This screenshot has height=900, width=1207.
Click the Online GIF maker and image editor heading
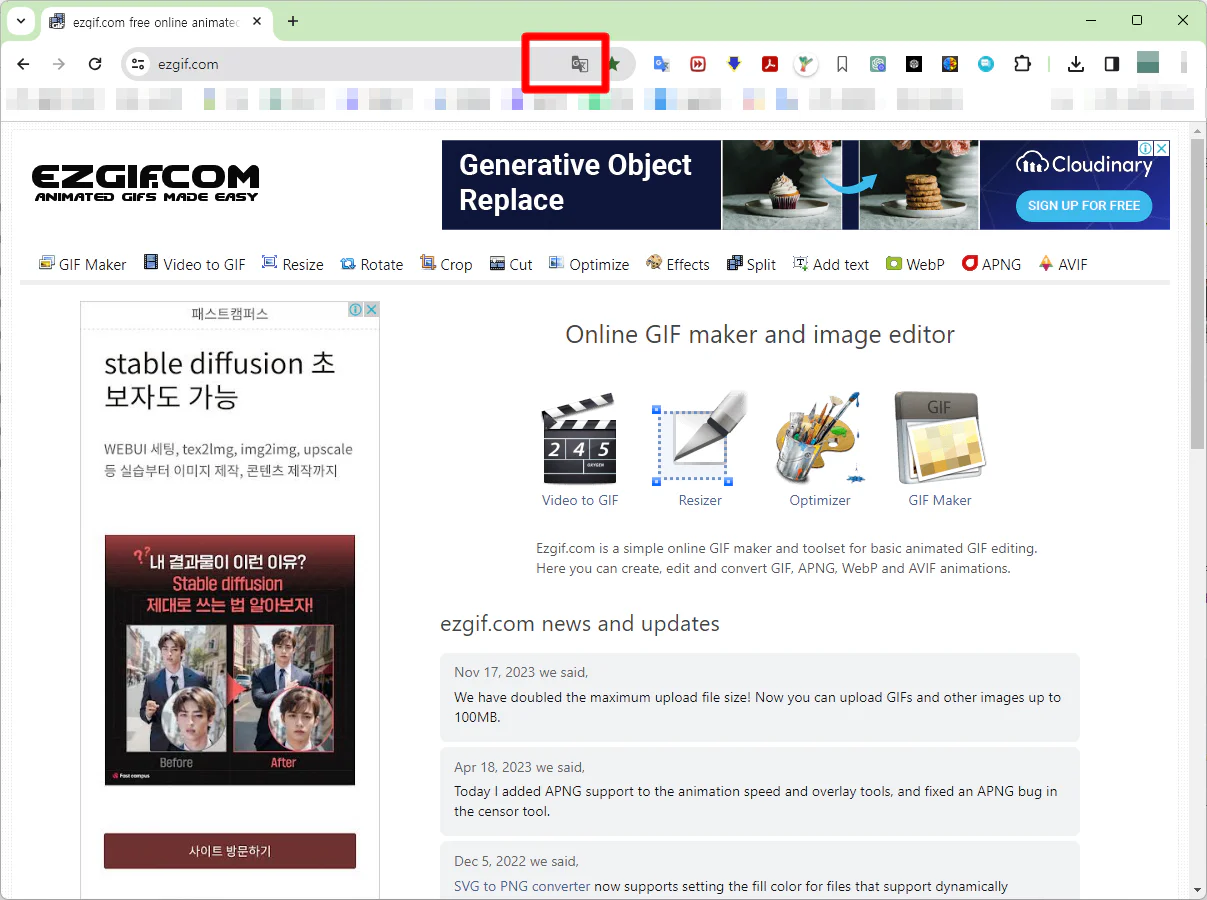[x=760, y=335]
